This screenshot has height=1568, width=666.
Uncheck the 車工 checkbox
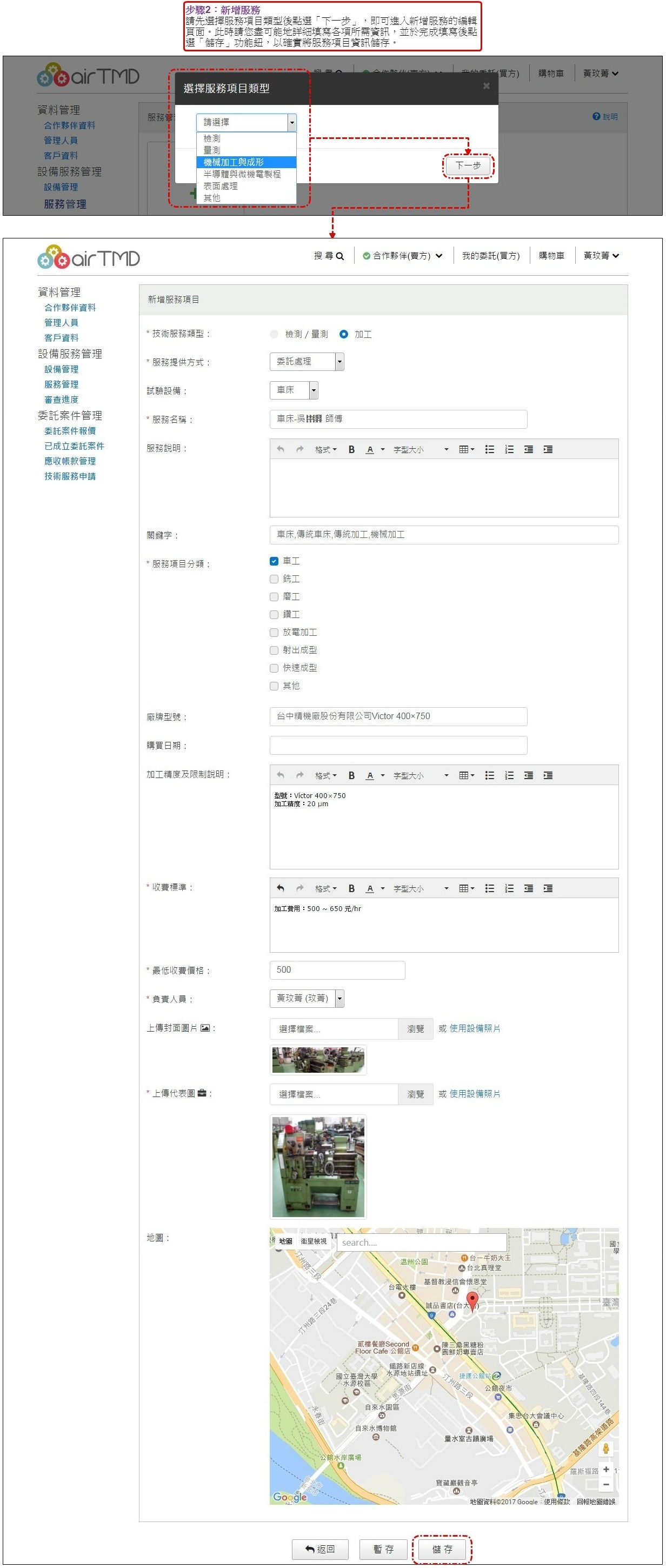pos(274,561)
